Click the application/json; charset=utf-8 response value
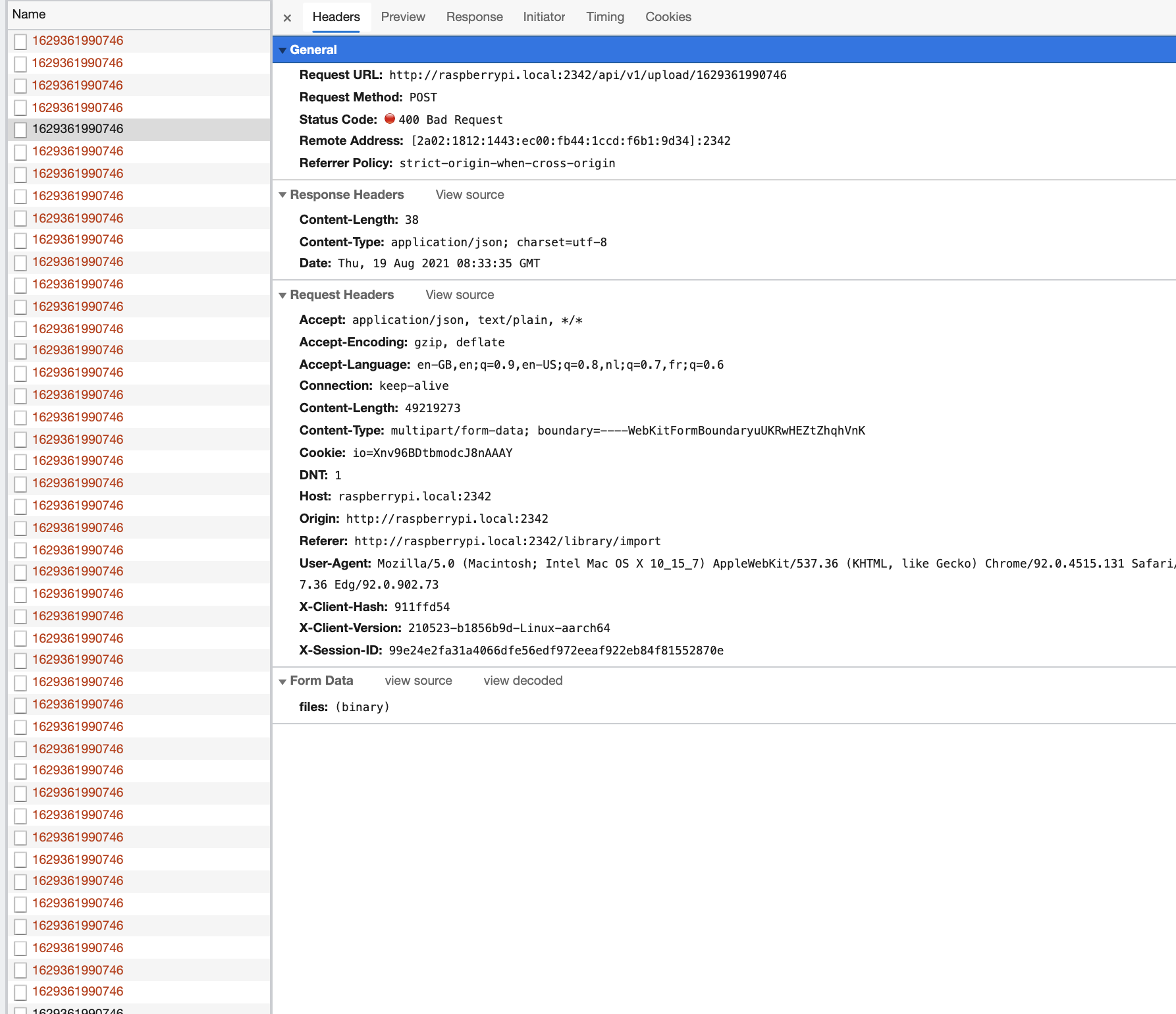1176x1014 pixels. pos(498,242)
